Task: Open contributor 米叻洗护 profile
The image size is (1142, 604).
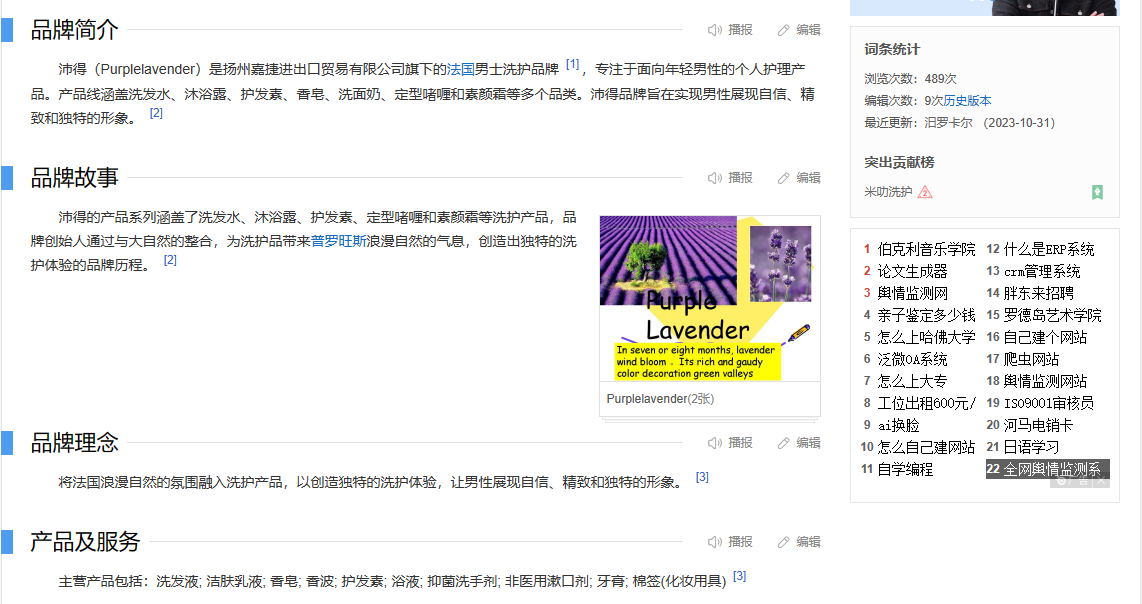Action: coord(888,192)
